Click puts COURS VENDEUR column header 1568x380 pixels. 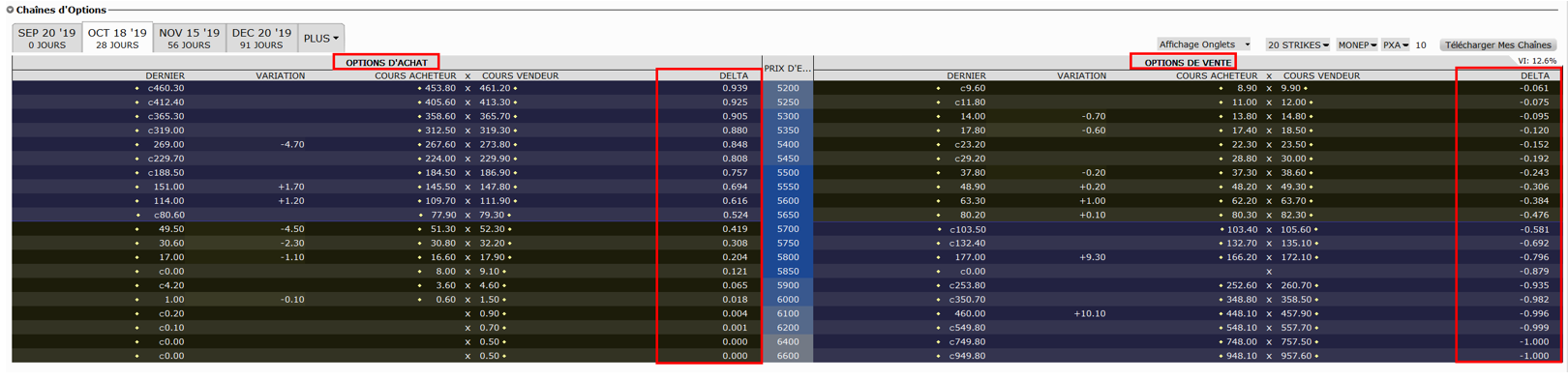click(1321, 75)
